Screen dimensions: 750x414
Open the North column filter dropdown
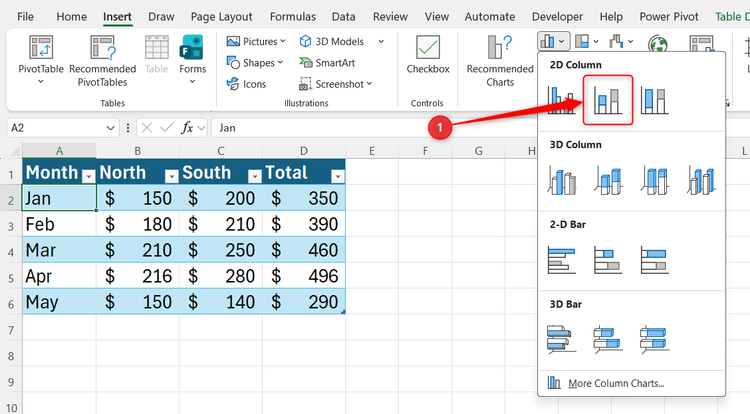(x=171, y=176)
